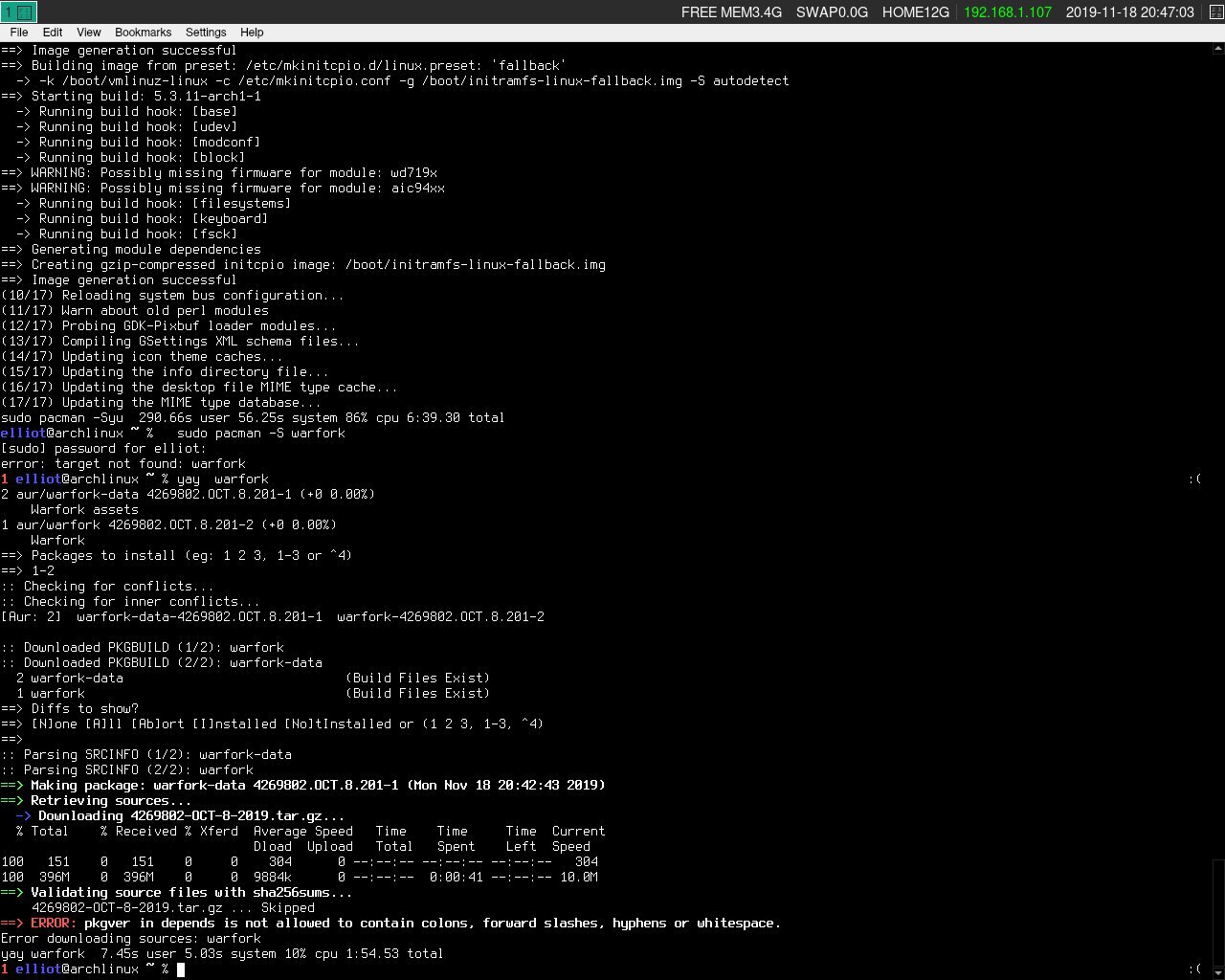Click 'Parsing SRCINFO (1/2): warfork-data' line
This screenshot has height=980, width=1225.
pyautogui.click(x=146, y=754)
